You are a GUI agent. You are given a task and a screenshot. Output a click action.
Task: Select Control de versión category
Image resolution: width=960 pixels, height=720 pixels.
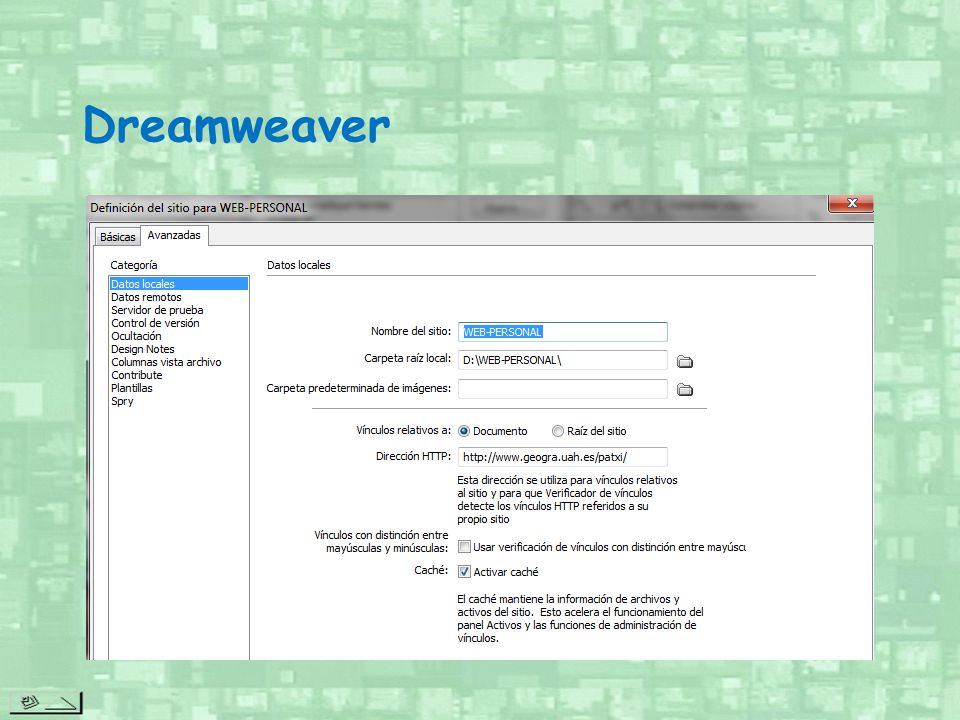(x=179, y=323)
